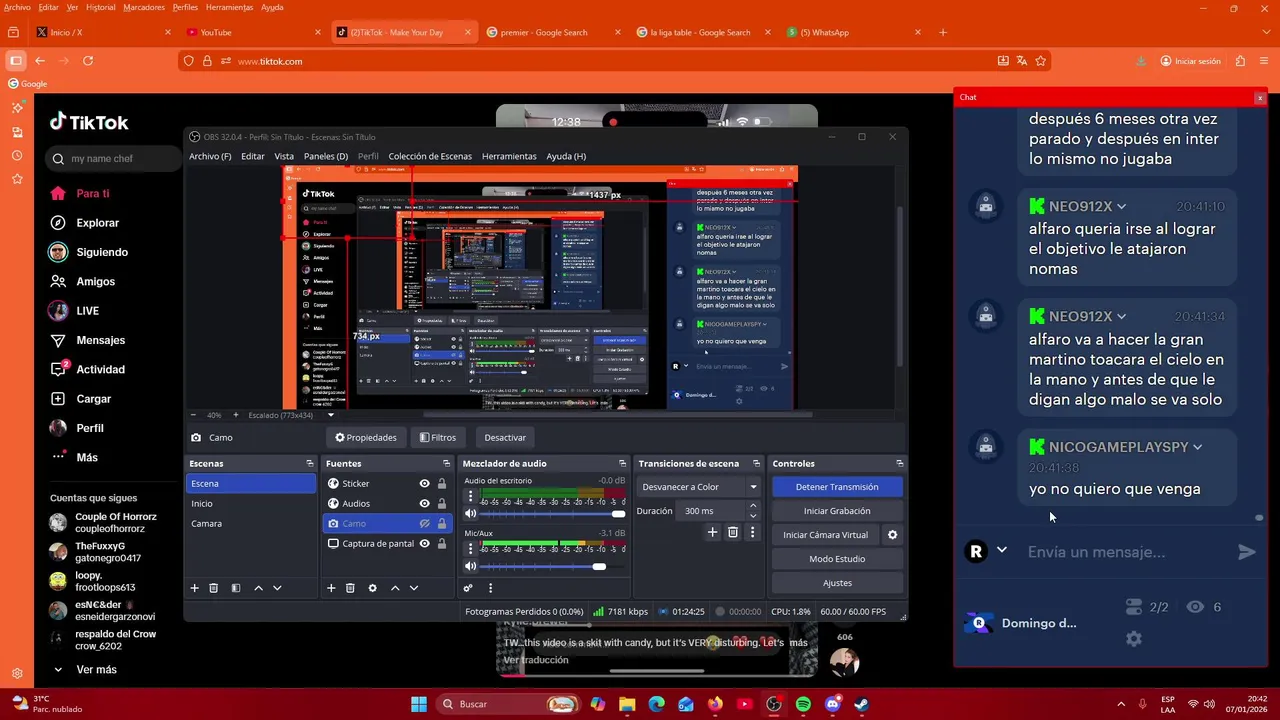The image size is (1280, 720).
Task: Zoom in the OBS preview with plus
Action: click(x=236, y=415)
